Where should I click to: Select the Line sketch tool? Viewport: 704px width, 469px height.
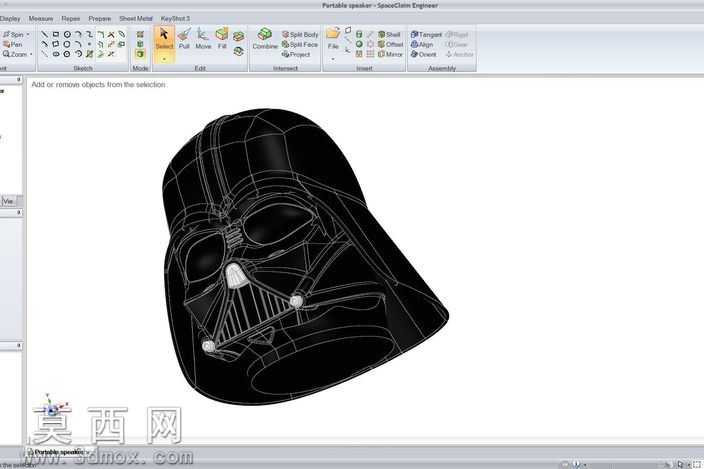click(44, 34)
